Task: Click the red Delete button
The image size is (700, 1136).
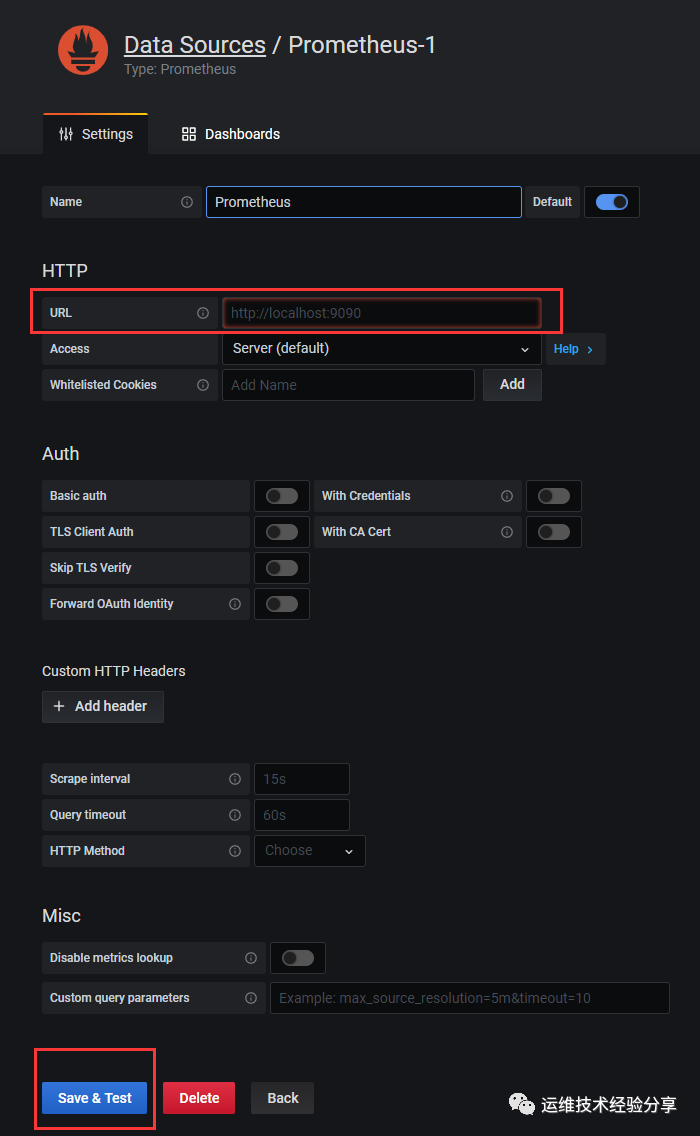Action: [x=199, y=1098]
